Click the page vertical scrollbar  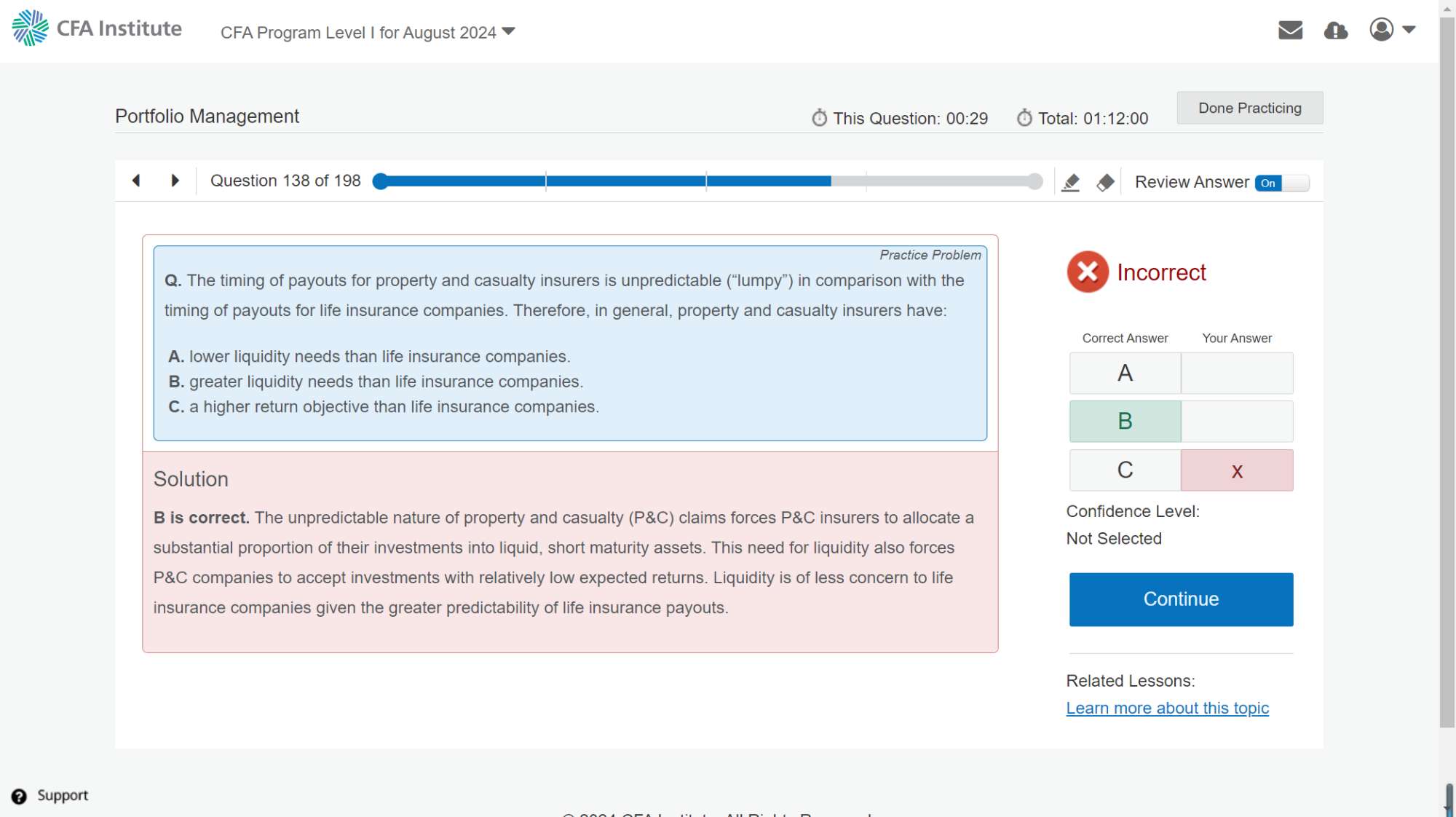click(1447, 364)
